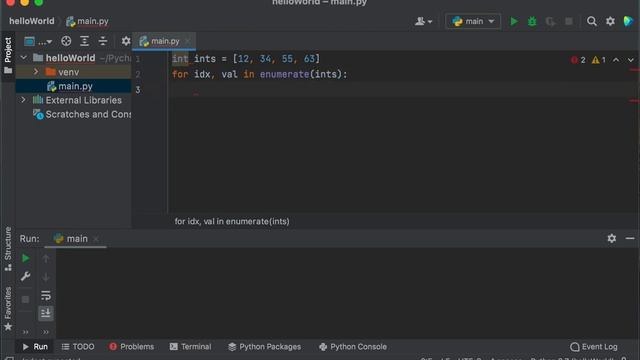Select Scratches and Consoles item

click(82, 114)
